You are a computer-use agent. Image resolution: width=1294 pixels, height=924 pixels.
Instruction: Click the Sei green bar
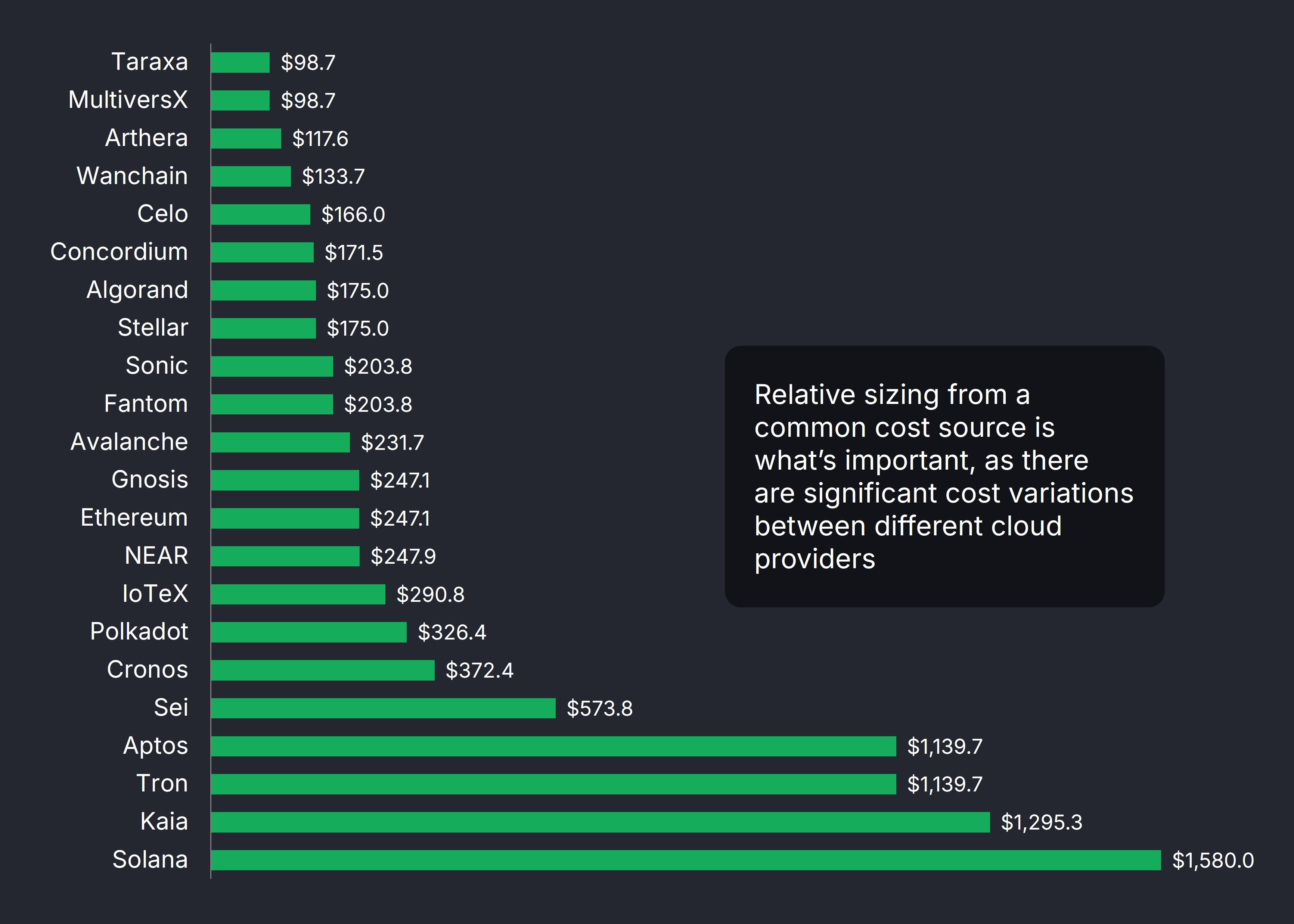pyautogui.click(x=382, y=708)
